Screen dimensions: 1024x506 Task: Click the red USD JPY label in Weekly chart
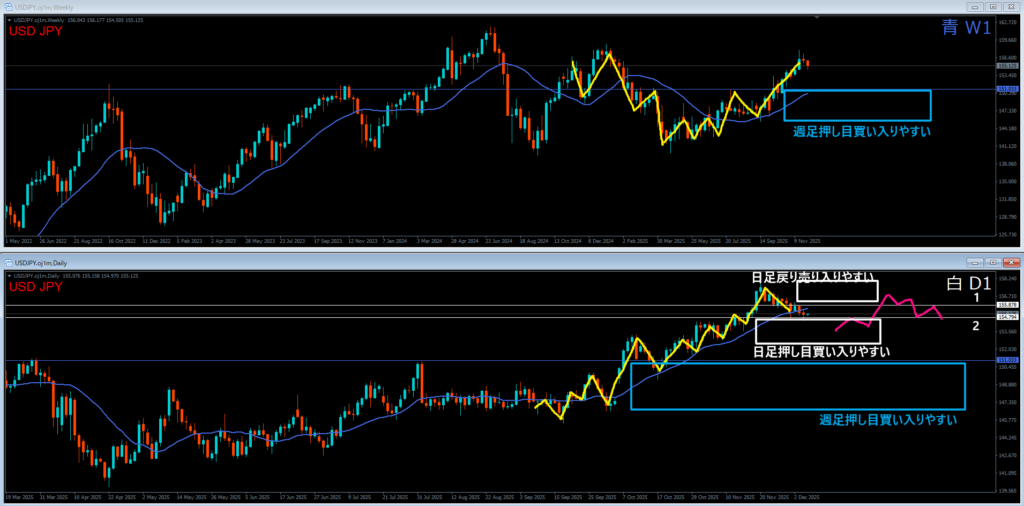(35, 31)
